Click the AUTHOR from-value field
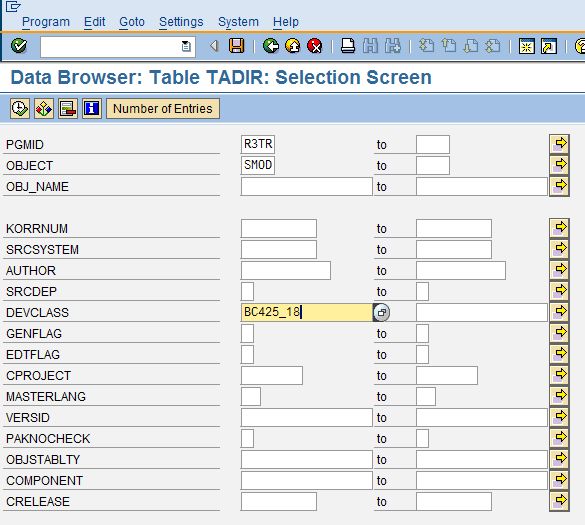Image resolution: width=585 pixels, height=525 pixels. click(286, 271)
